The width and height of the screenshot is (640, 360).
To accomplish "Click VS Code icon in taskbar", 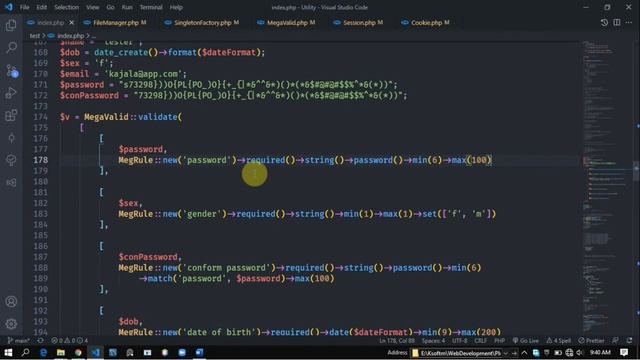I will pyautogui.click(x=96, y=352).
